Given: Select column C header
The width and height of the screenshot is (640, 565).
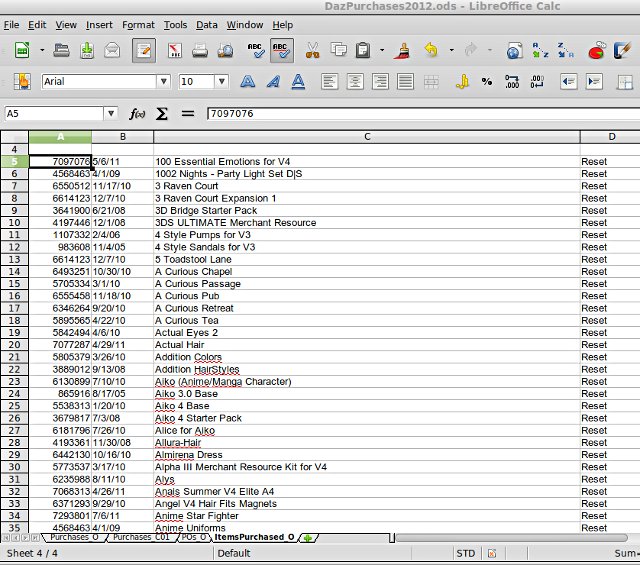Looking at the screenshot, I should click(x=367, y=137).
